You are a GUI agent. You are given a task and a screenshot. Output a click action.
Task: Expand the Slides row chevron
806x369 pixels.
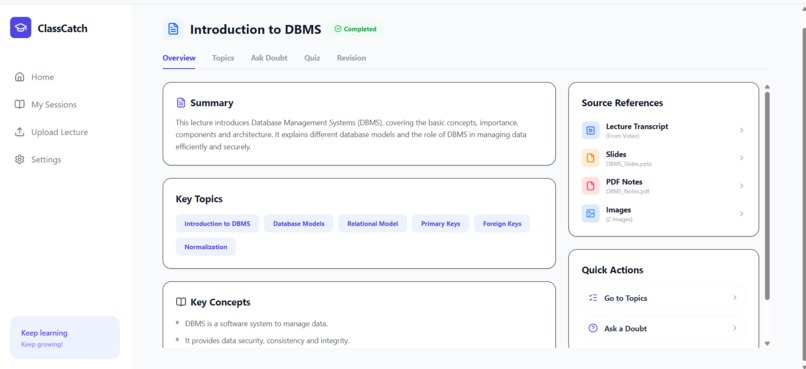coord(741,158)
